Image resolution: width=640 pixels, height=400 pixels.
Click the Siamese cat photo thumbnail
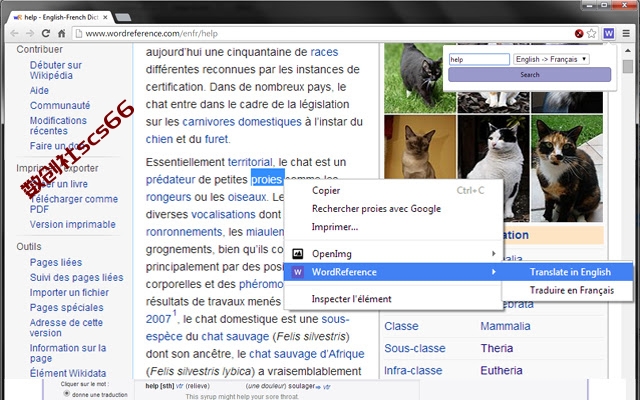(420, 147)
